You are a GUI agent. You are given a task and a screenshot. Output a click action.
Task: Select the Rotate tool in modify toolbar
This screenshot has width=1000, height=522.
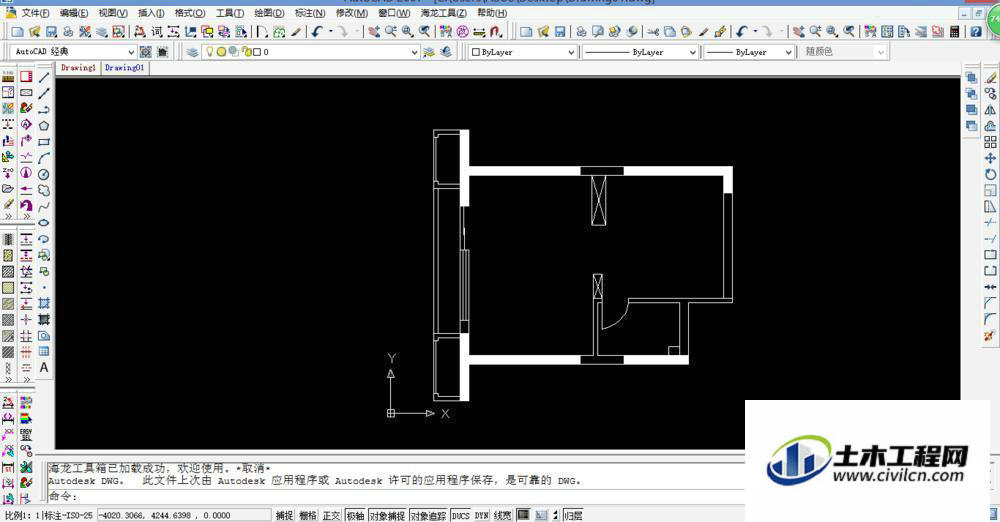pos(990,174)
